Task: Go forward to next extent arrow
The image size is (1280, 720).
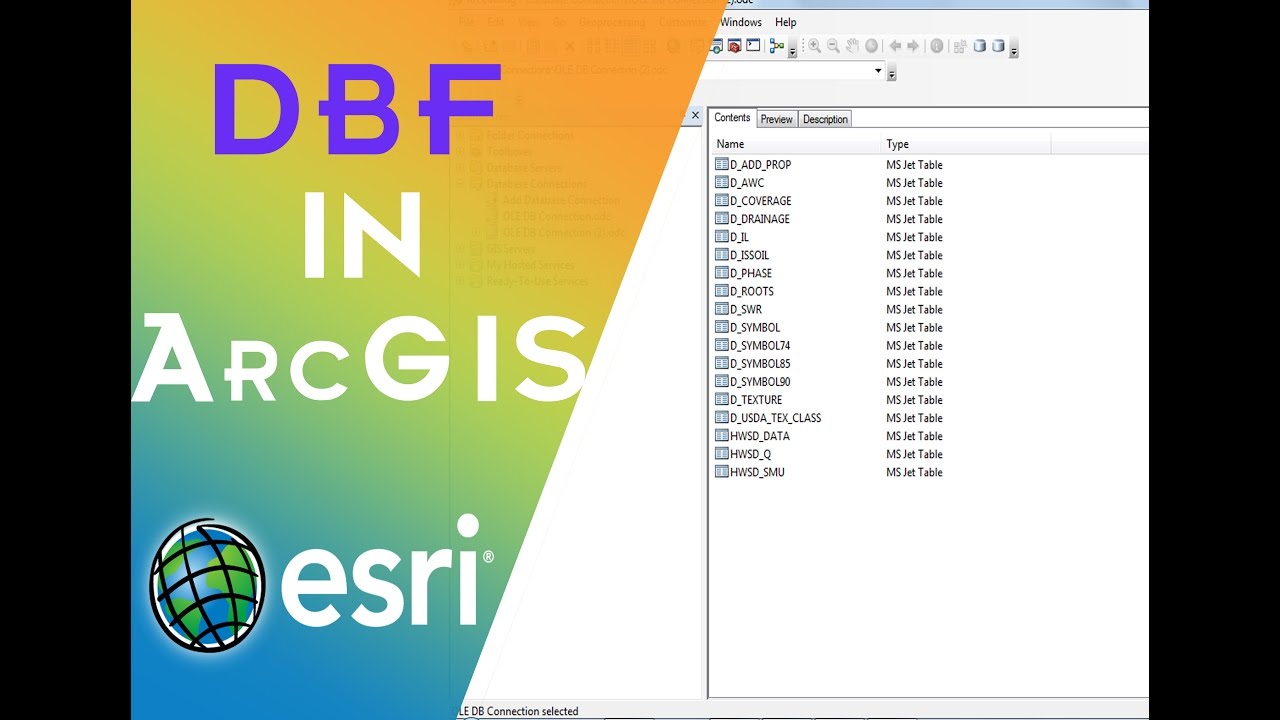Action: pyautogui.click(x=913, y=46)
